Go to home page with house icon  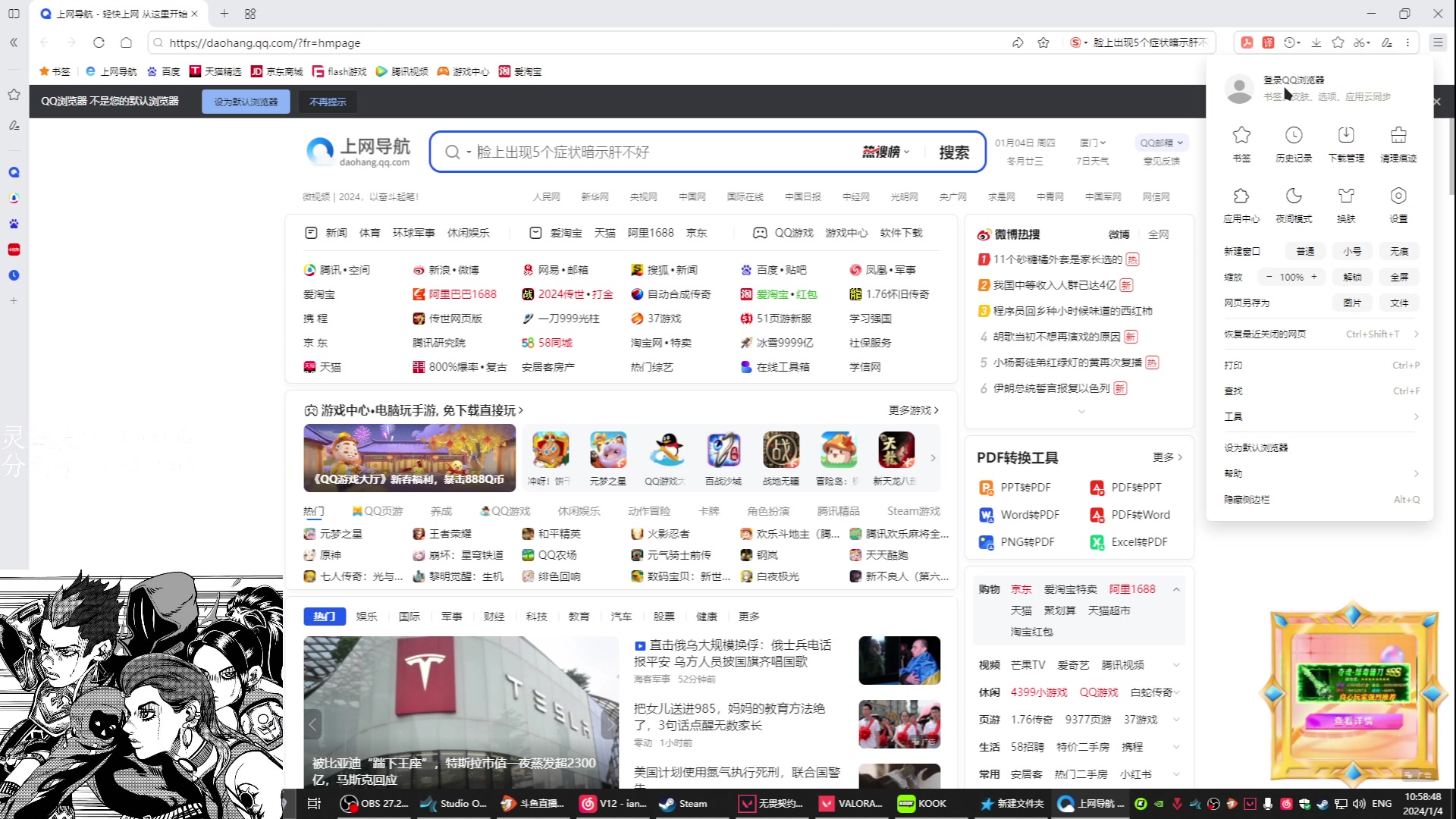pyautogui.click(x=127, y=42)
